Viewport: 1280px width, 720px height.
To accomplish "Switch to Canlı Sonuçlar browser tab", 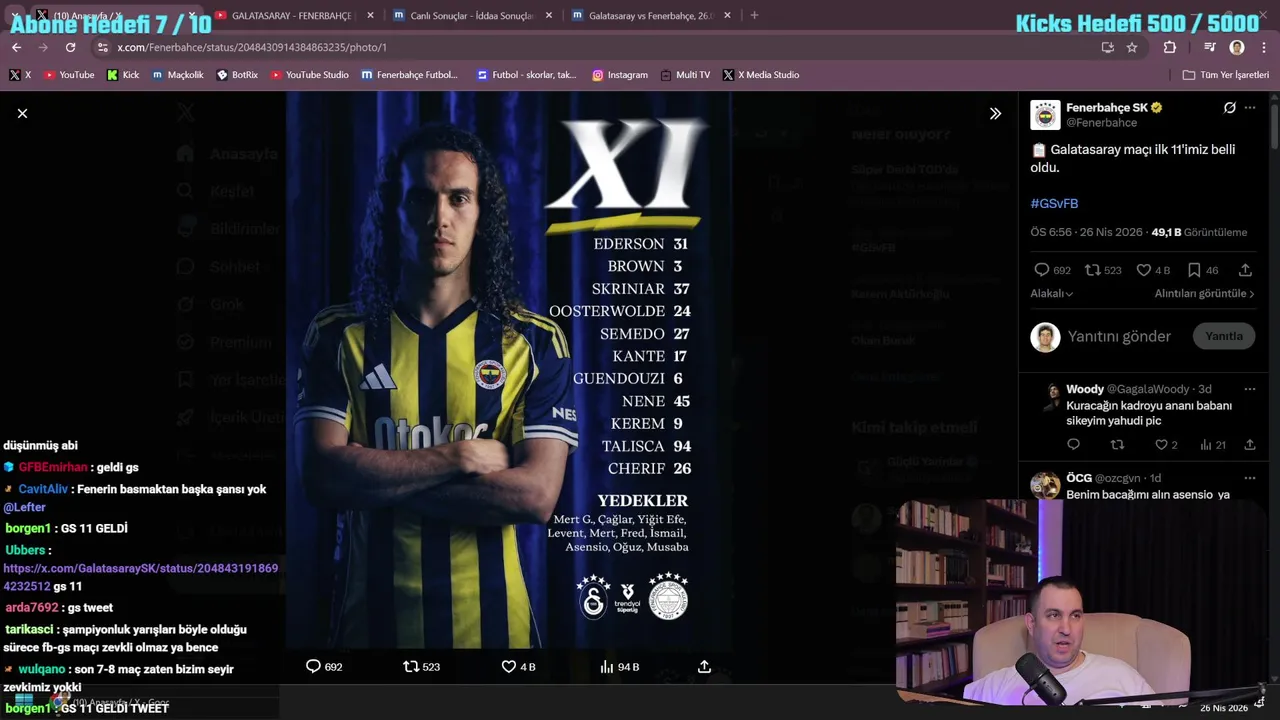I will (x=472, y=16).
